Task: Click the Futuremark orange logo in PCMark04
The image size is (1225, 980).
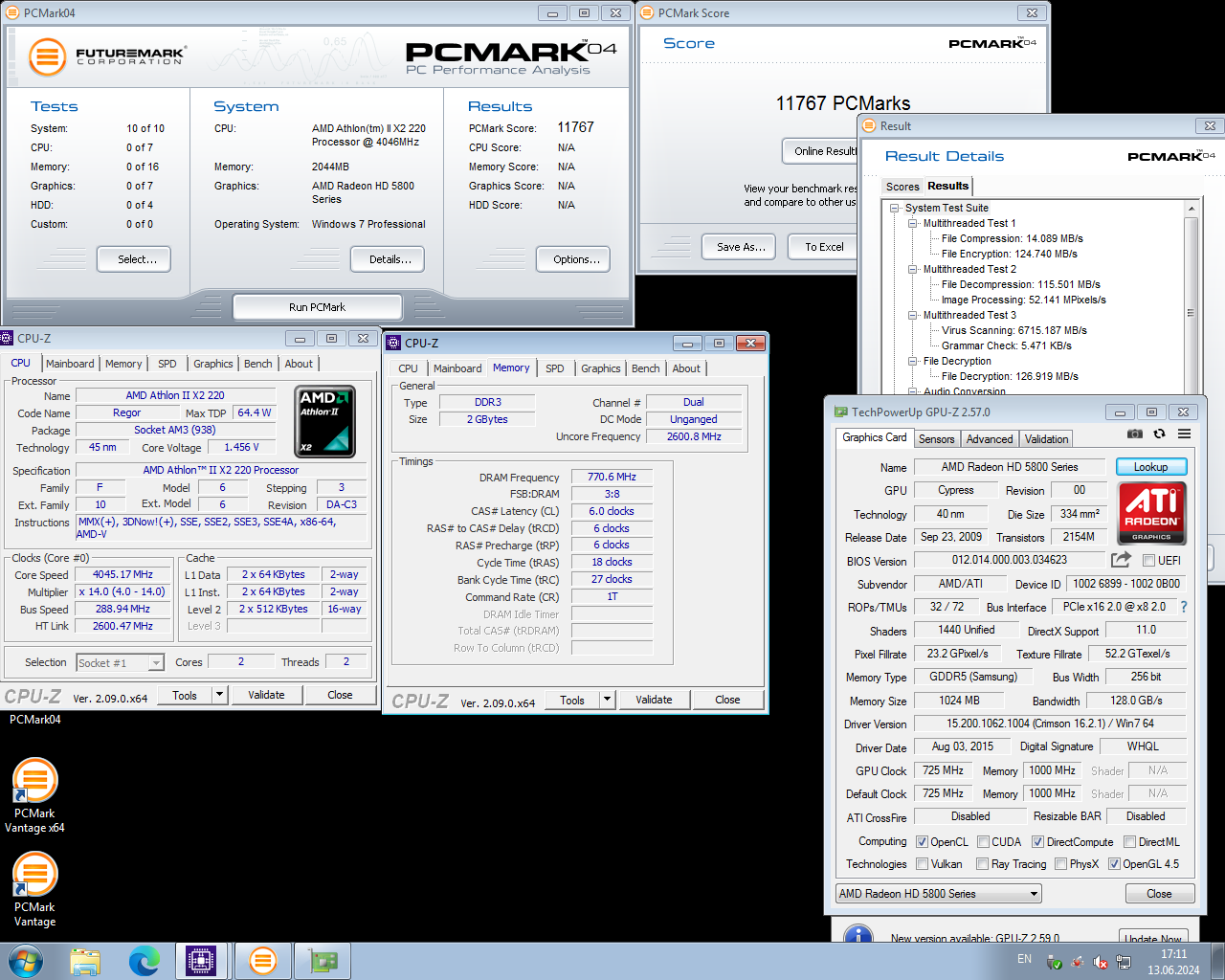Action: pos(47,57)
